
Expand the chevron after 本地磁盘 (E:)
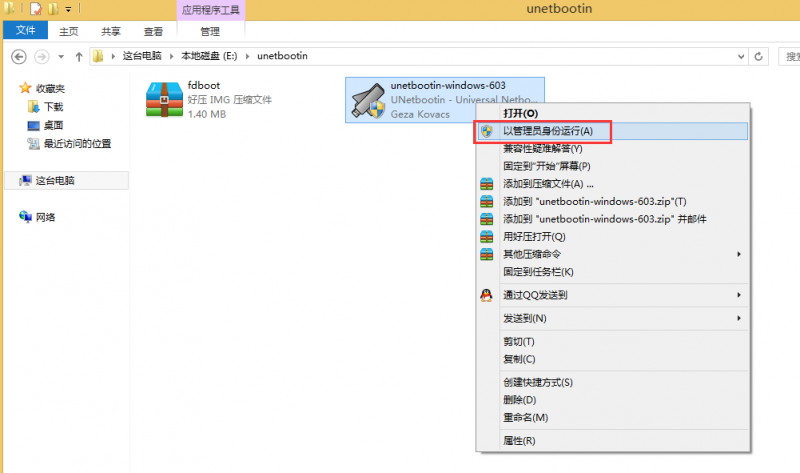(x=247, y=56)
